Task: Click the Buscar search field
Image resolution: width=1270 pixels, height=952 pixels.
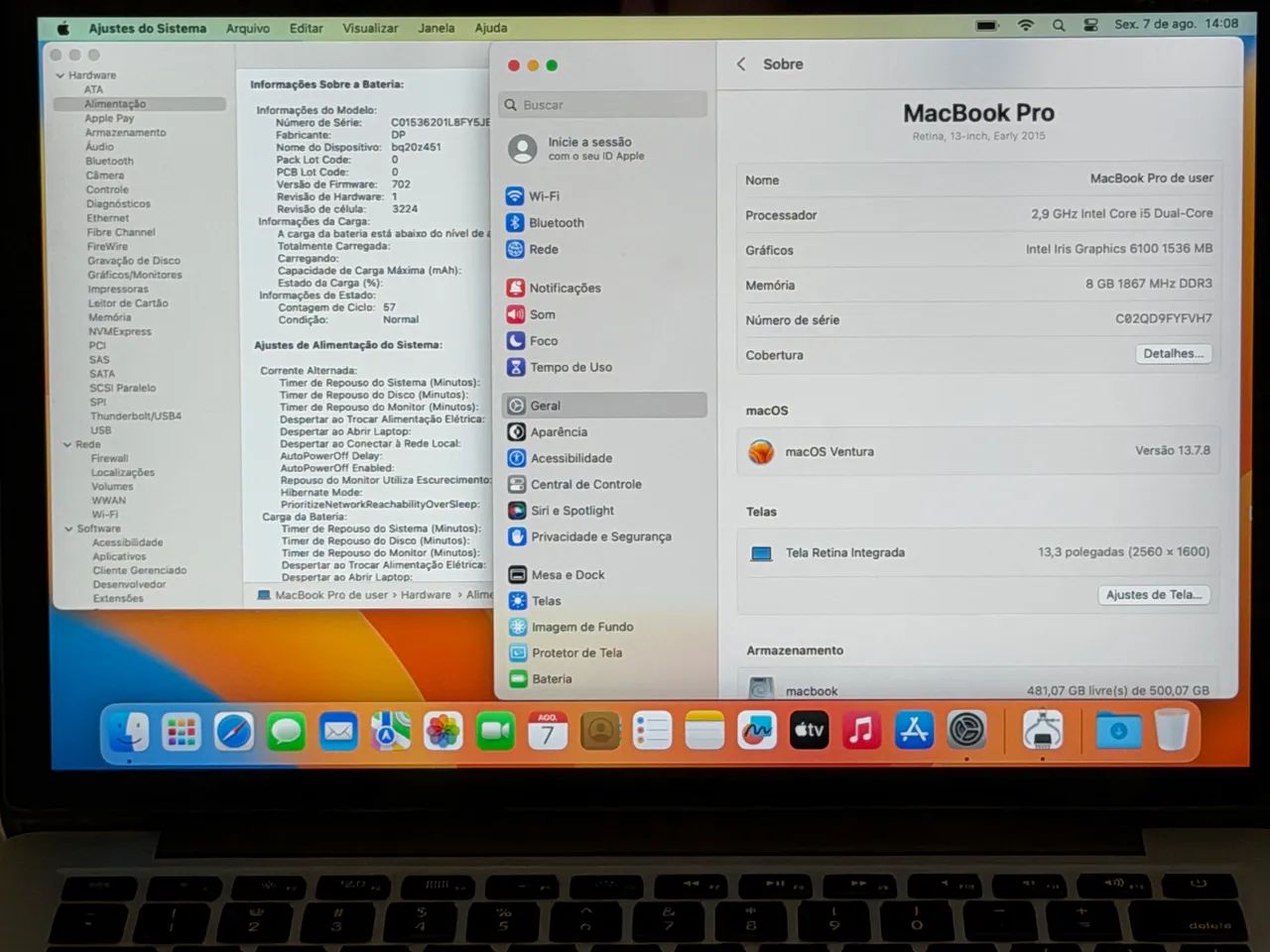Action: [x=604, y=104]
